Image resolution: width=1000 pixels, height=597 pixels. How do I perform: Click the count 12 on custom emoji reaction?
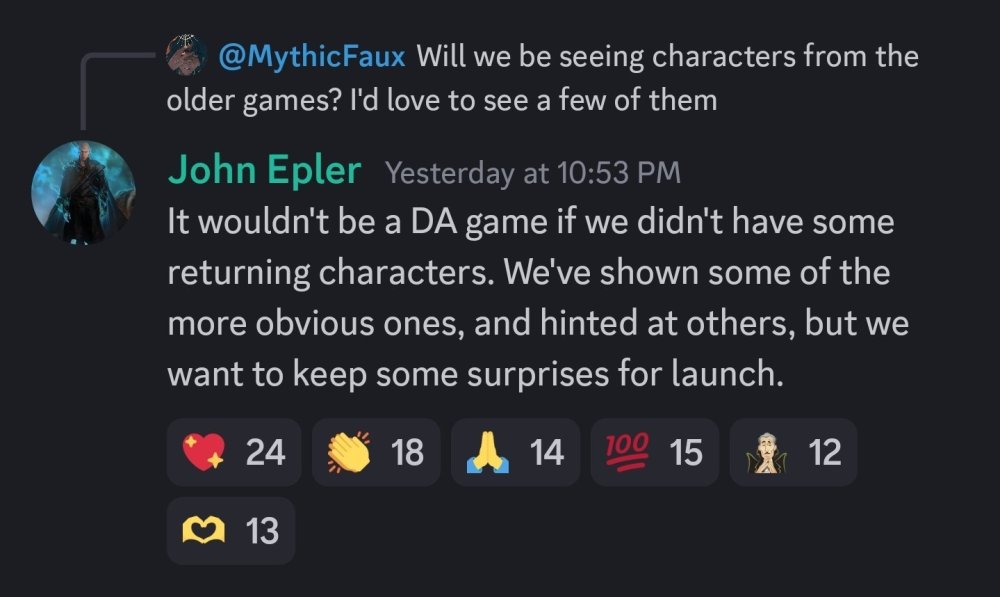[x=825, y=453]
